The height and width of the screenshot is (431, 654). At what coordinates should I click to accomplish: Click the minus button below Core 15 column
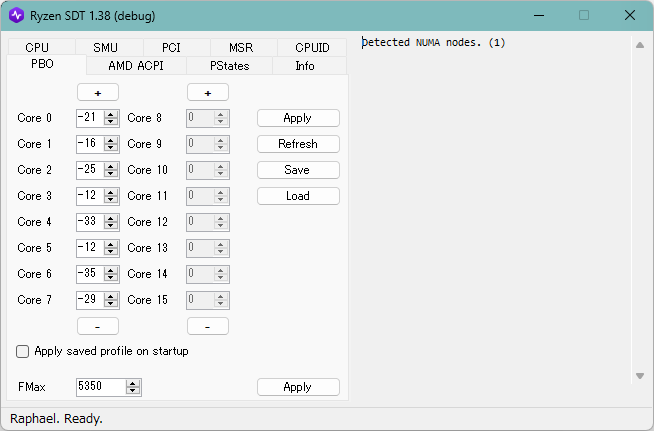point(208,326)
